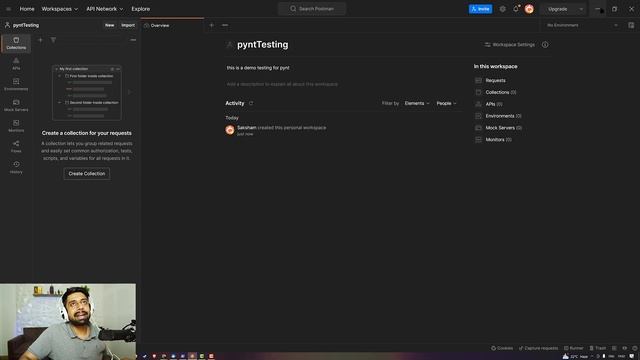Click the plus icon to add collection

[x=40, y=40]
